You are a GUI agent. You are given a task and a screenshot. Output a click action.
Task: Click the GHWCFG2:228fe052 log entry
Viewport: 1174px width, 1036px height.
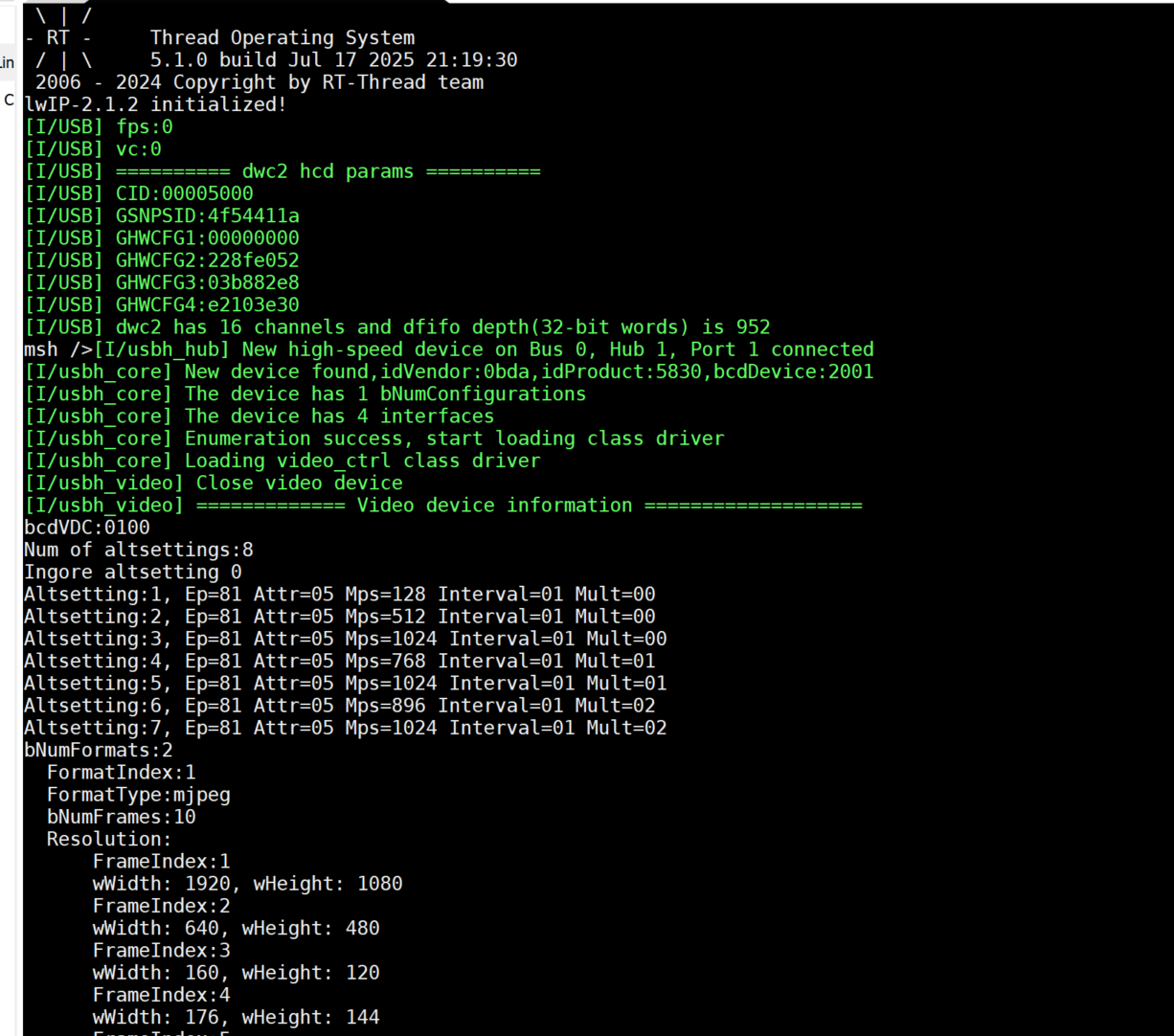pyautogui.click(x=161, y=260)
